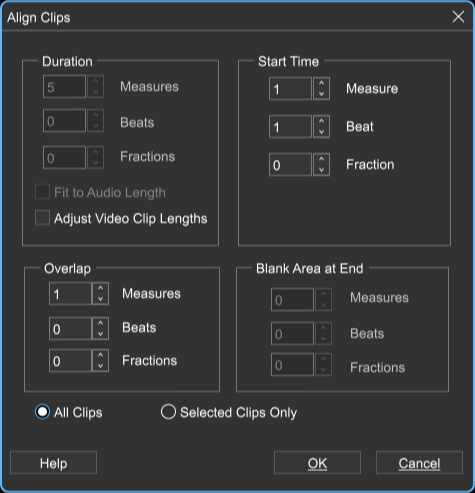Decrease the Start Time Fraction value
The height and width of the screenshot is (493, 475).
click(x=321, y=170)
